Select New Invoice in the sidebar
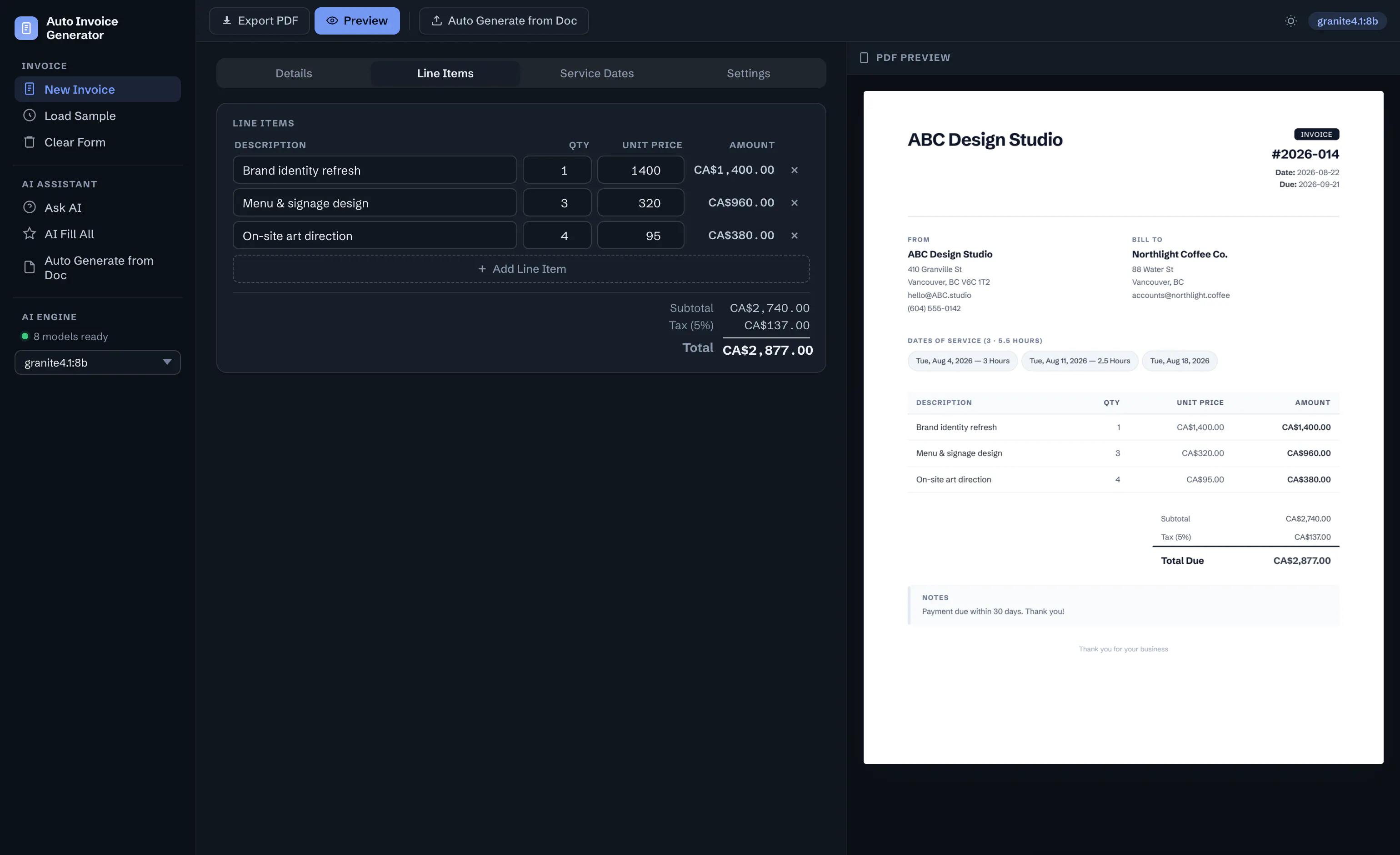The image size is (1400, 855). coord(98,89)
